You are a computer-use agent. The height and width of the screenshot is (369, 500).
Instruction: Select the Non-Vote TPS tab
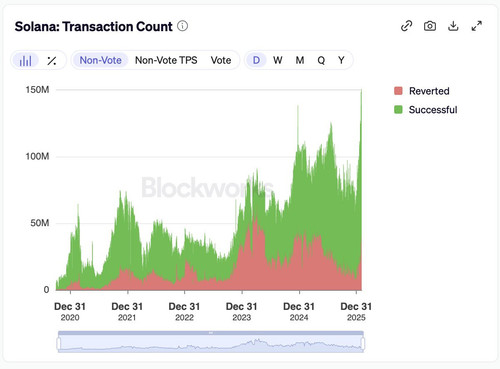tap(166, 60)
